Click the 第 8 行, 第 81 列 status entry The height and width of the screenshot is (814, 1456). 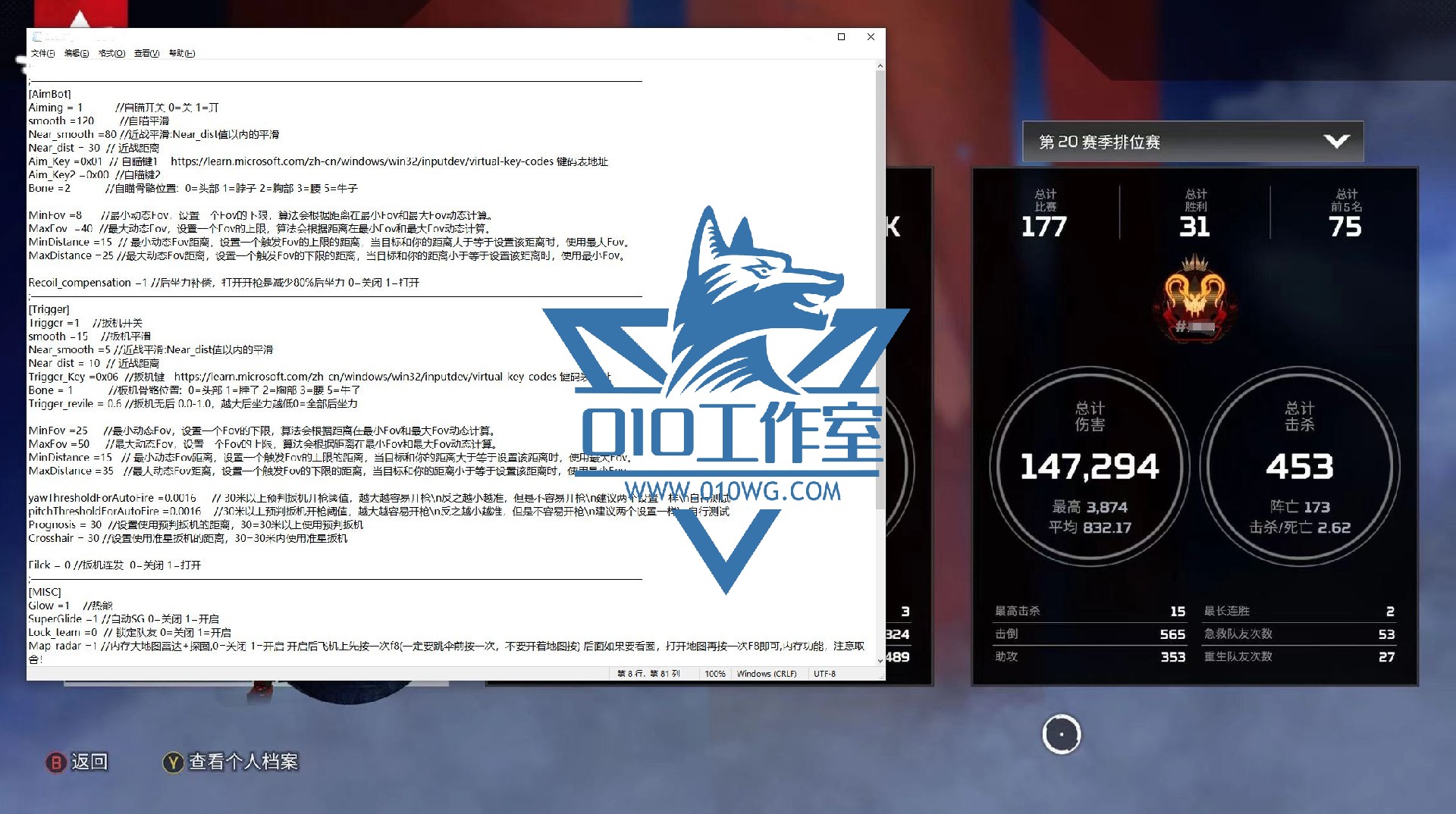click(x=648, y=674)
